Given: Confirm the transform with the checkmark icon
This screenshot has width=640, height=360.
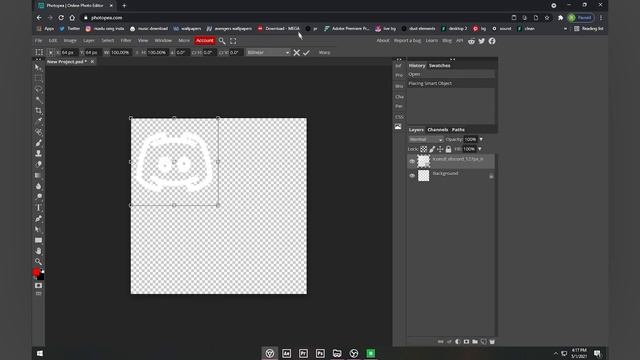Looking at the screenshot, I should click(x=306, y=53).
